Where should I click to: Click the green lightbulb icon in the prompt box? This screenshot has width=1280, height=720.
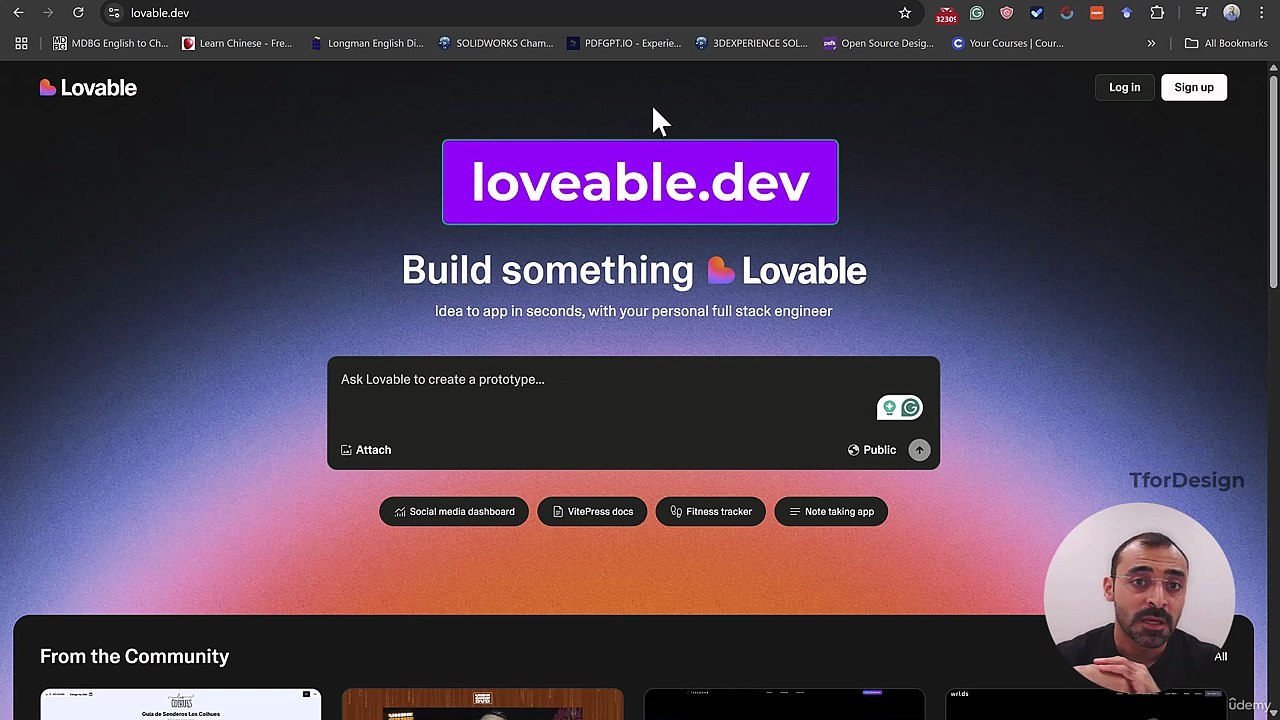pos(889,408)
